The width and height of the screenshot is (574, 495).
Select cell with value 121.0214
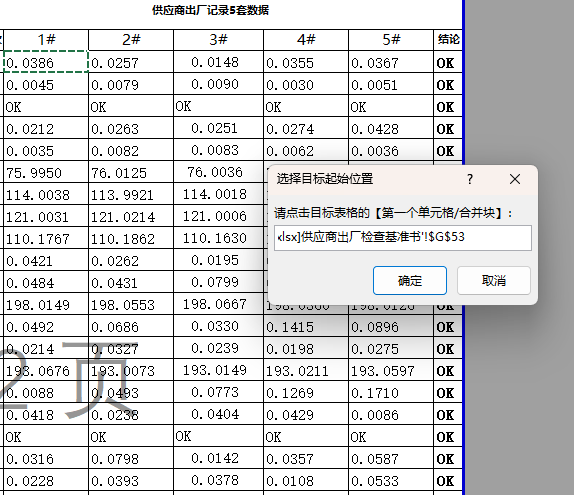point(131,216)
